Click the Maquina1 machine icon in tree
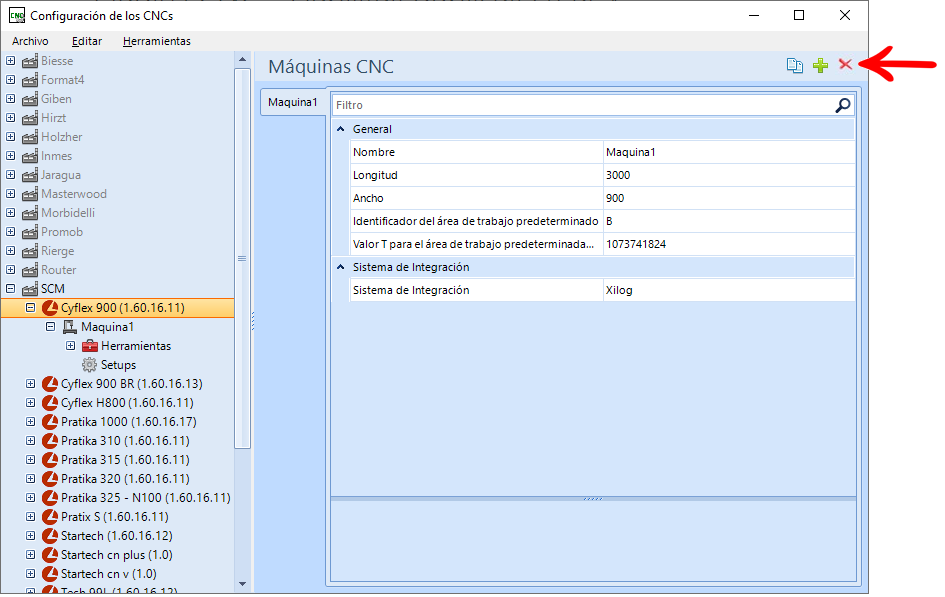Screen dimensions: 945x597 point(70,327)
